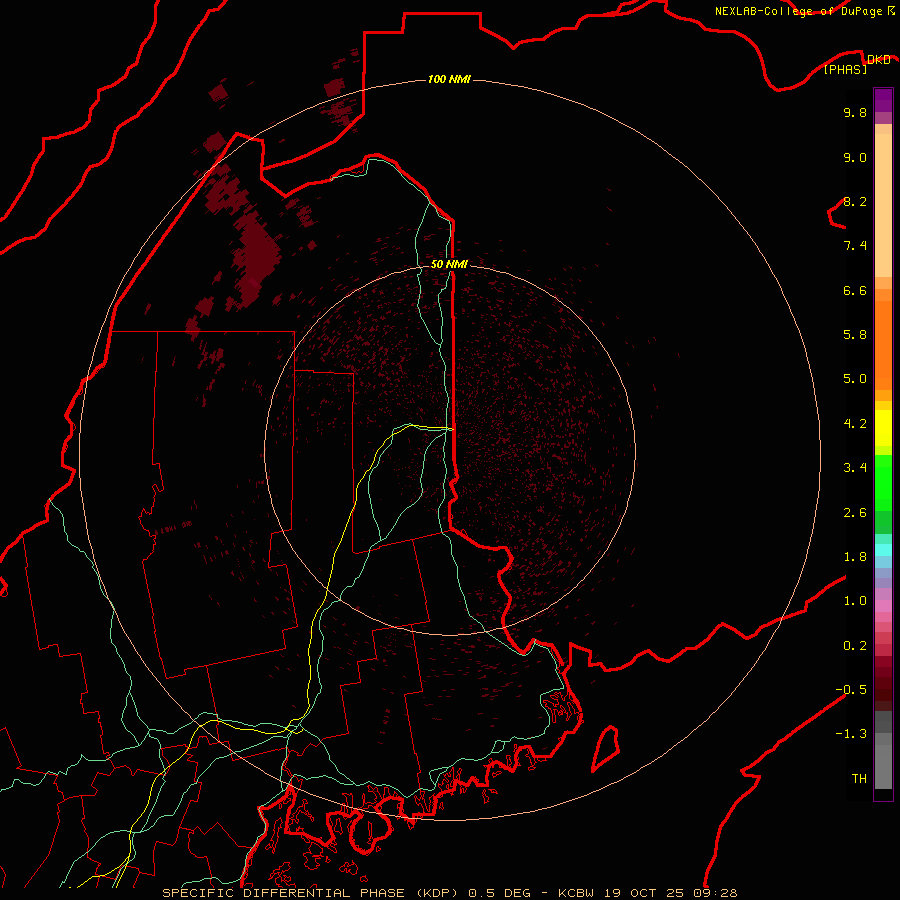Click the -0.5 color scale value
The width and height of the screenshot is (900, 900).
[851, 690]
